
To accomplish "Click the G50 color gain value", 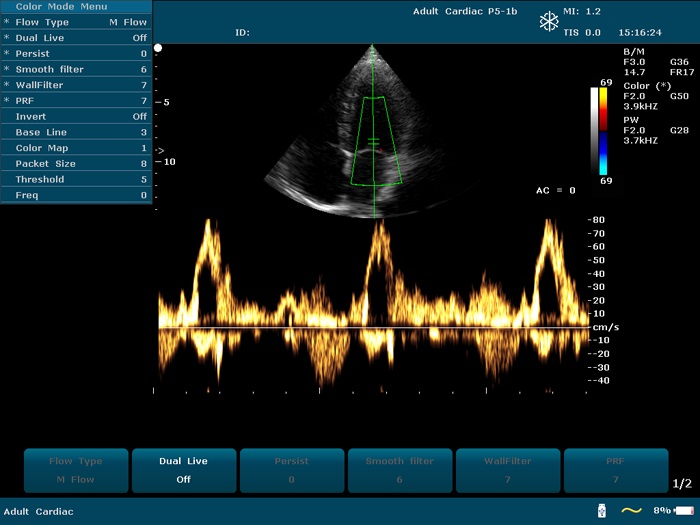I will tap(679, 96).
